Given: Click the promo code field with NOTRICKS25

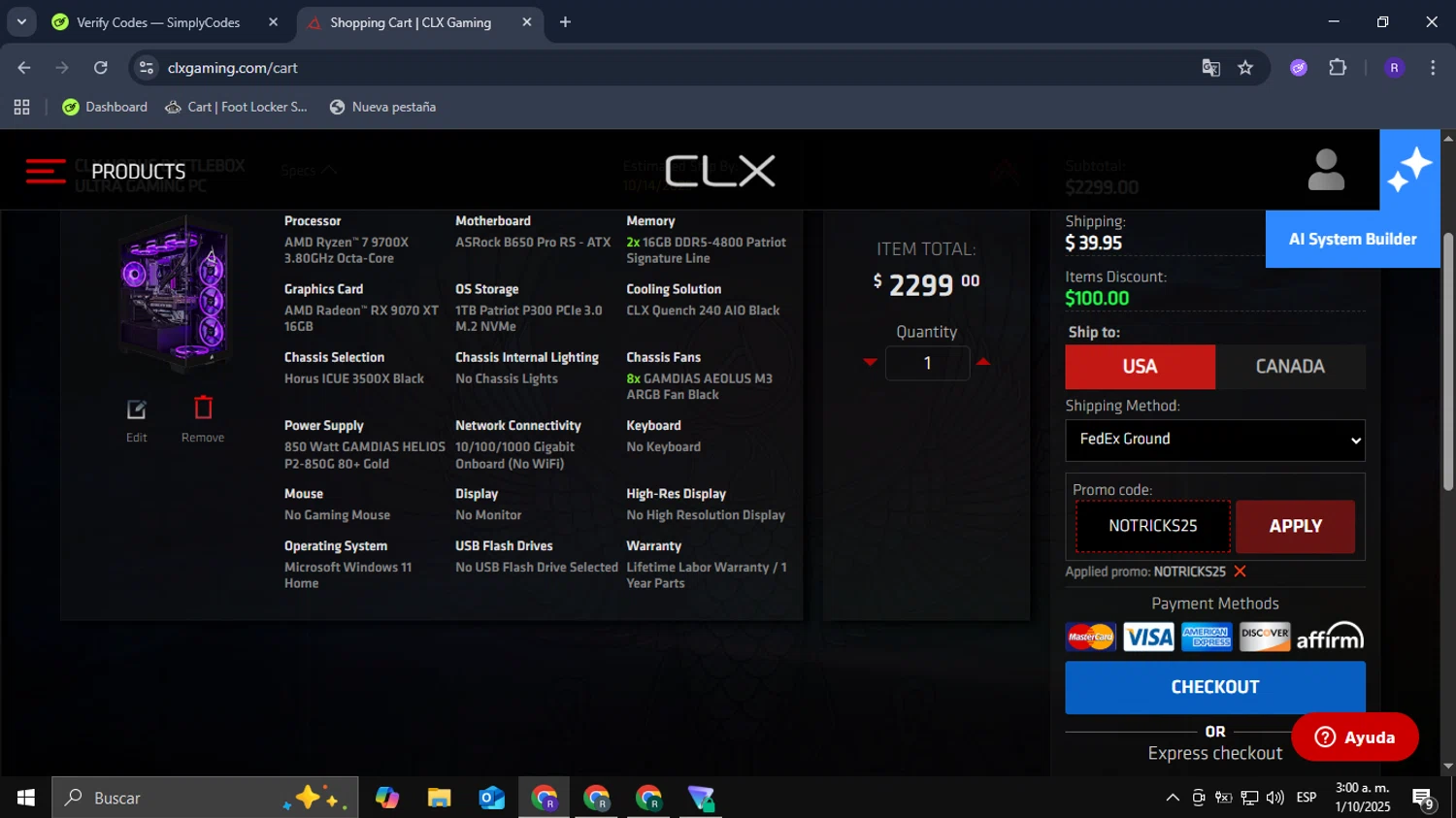Looking at the screenshot, I should click(1152, 526).
